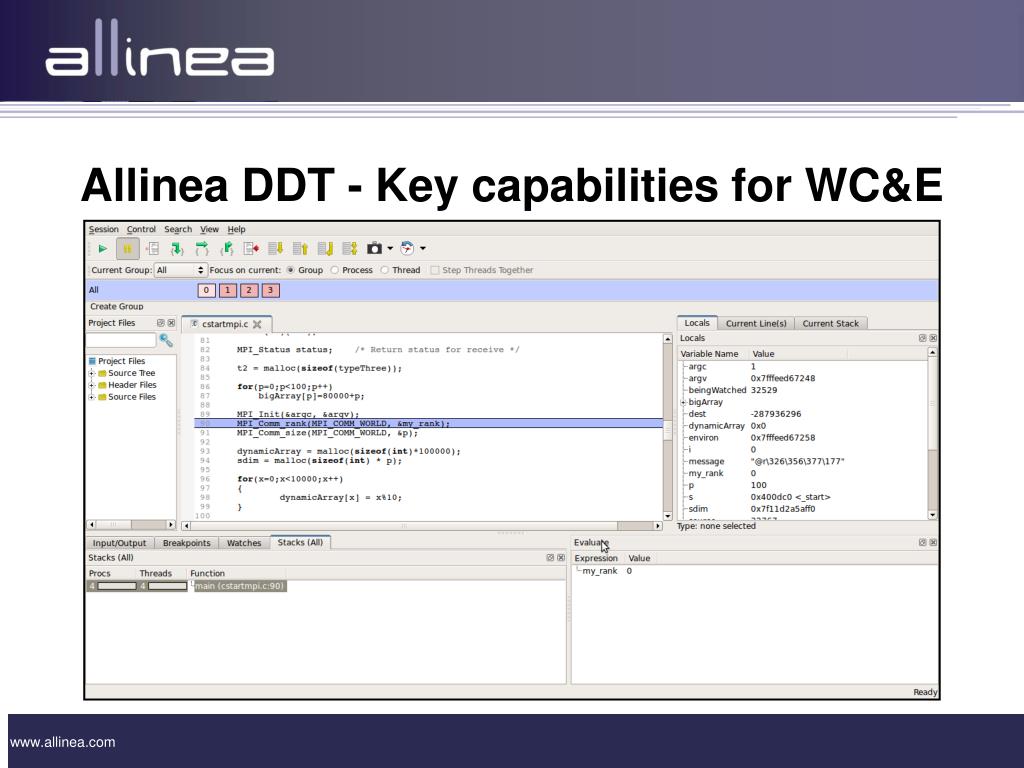This screenshot has width=1024, height=768.
Task: Switch to the Current Stack tab
Action: (x=831, y=323)
